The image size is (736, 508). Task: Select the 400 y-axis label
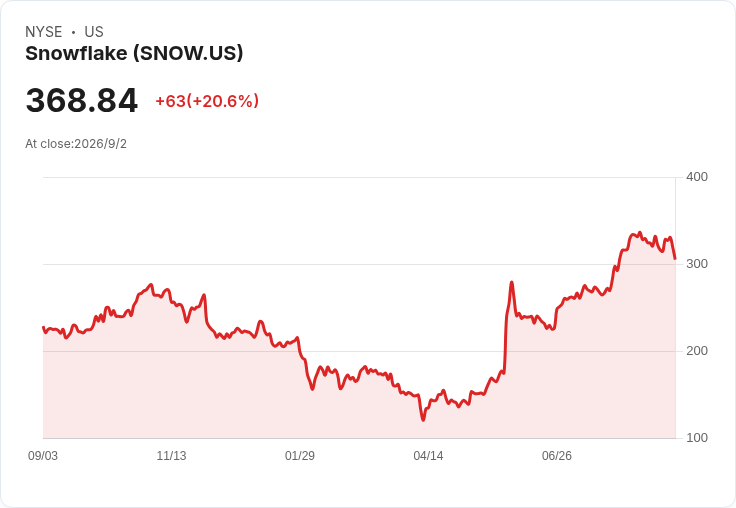click(x=697, y=177)
